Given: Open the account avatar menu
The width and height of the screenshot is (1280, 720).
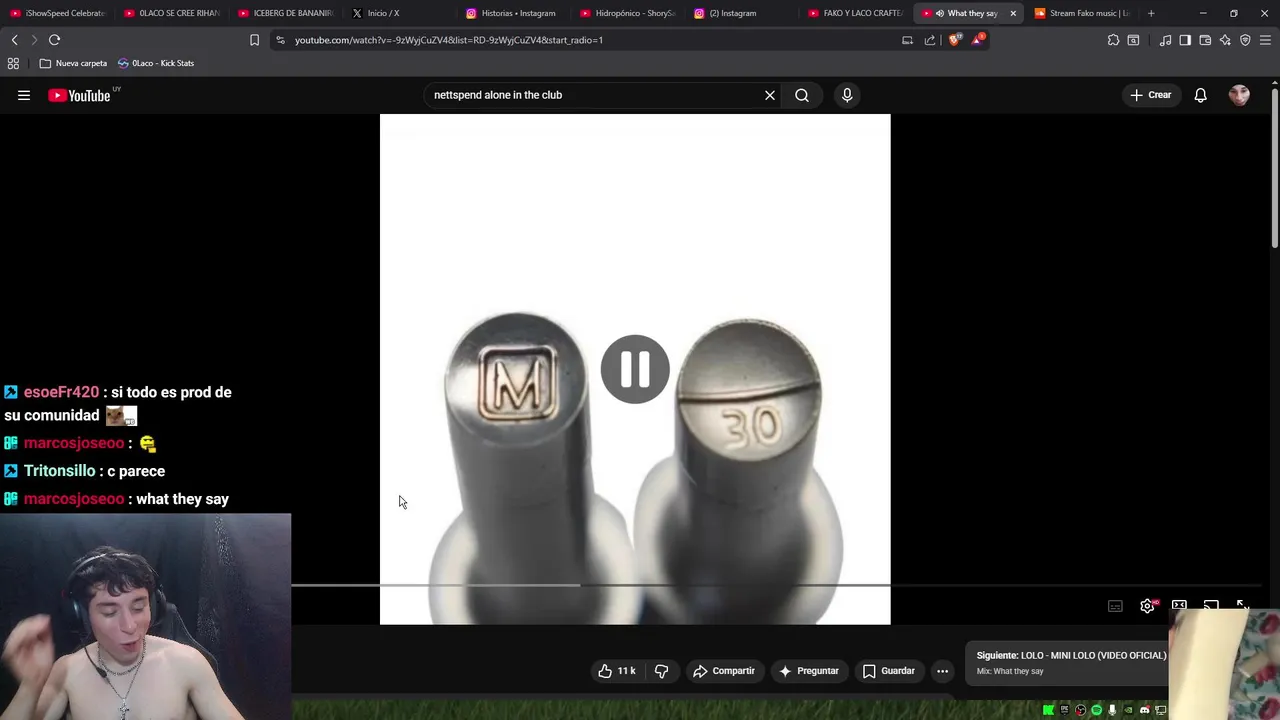Looking at the screenshot, I should click(1239, 95).
